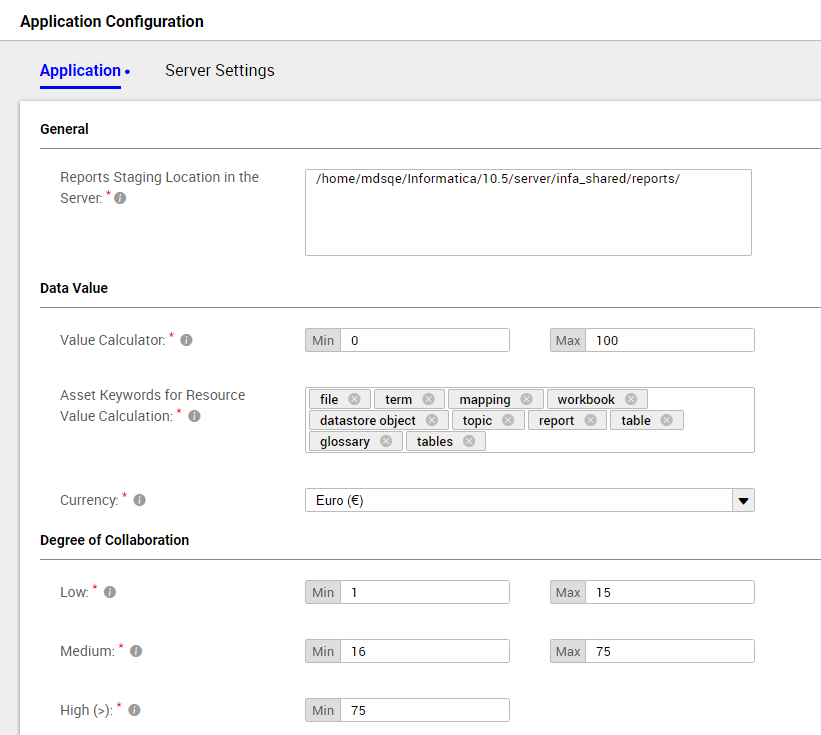821x735 pixels.
Task: Remove the "tables" keyword tag
Action: coord(469,441)
